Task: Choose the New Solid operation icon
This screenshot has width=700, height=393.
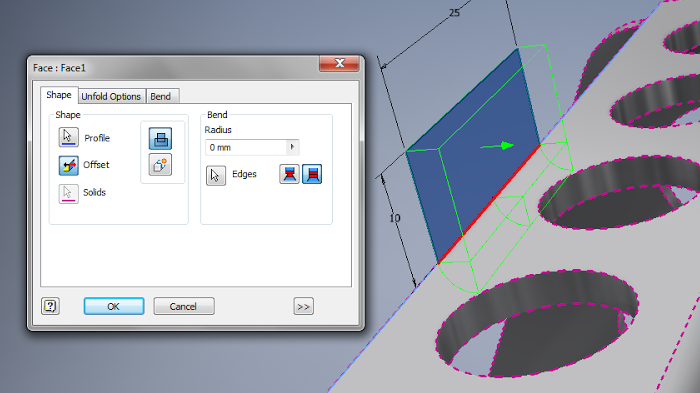Action: click(x=160, y=165)
